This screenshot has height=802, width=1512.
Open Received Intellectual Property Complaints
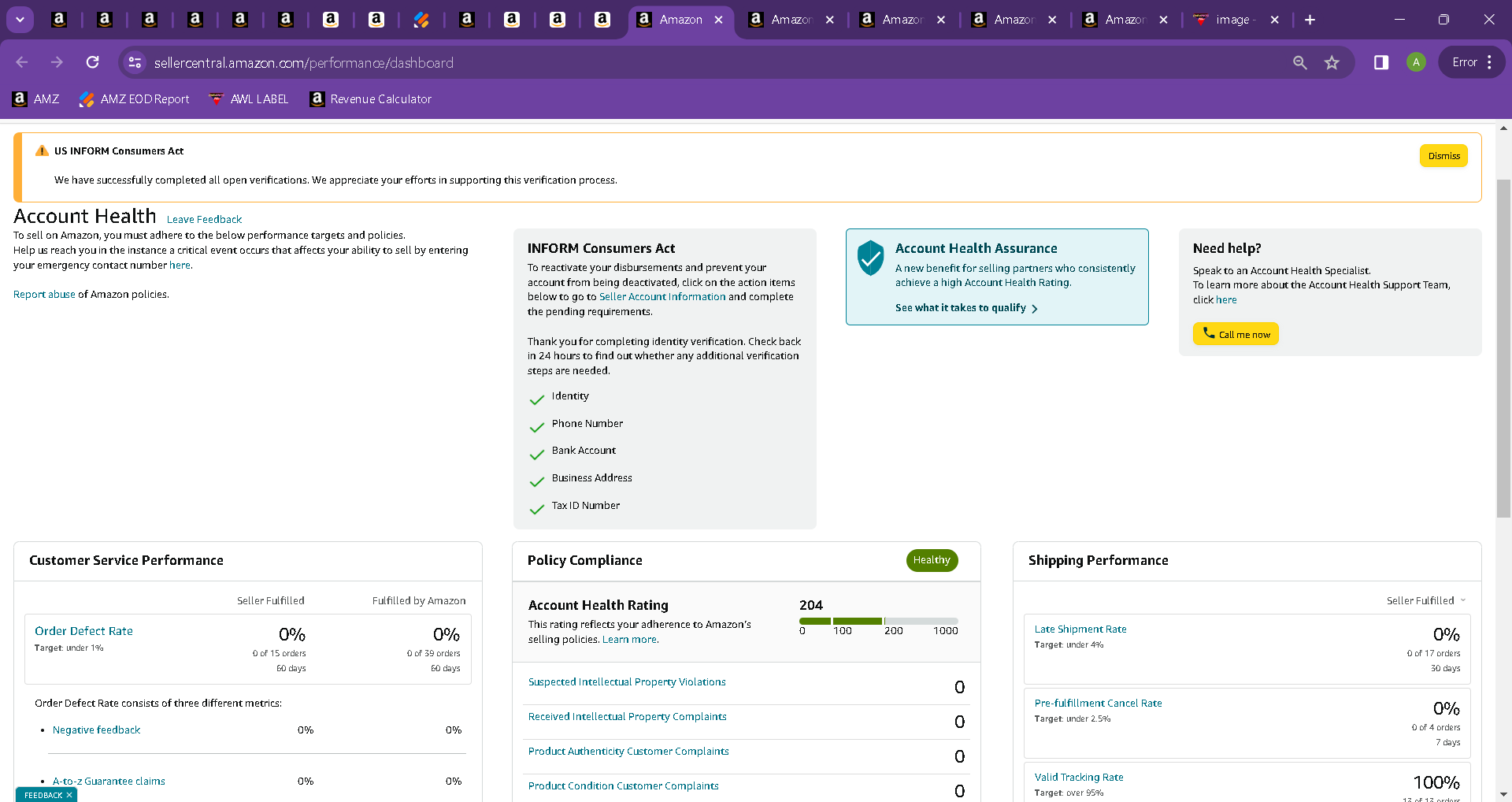[627, 717]
